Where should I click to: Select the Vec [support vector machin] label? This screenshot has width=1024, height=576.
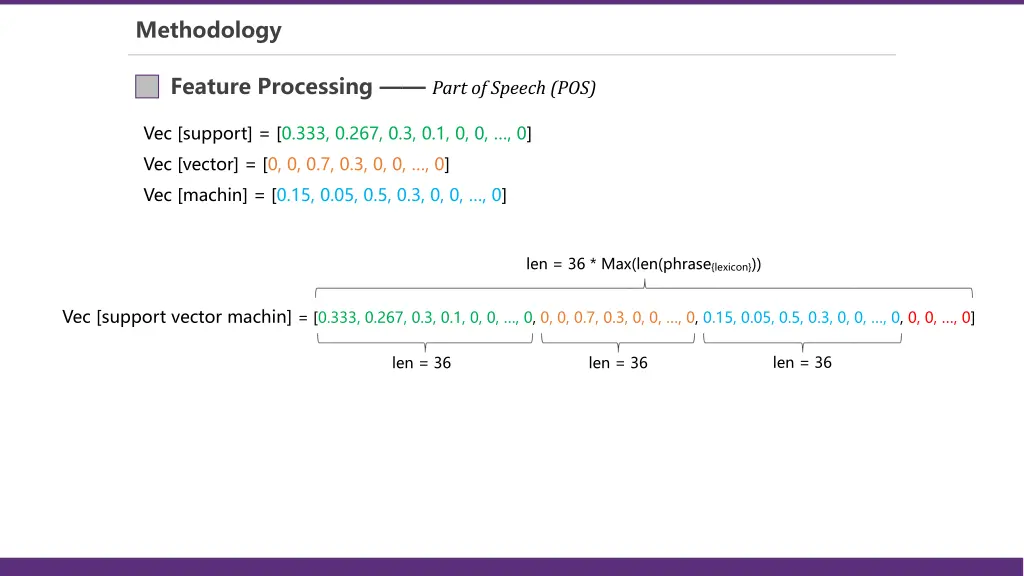coord(176,317)
